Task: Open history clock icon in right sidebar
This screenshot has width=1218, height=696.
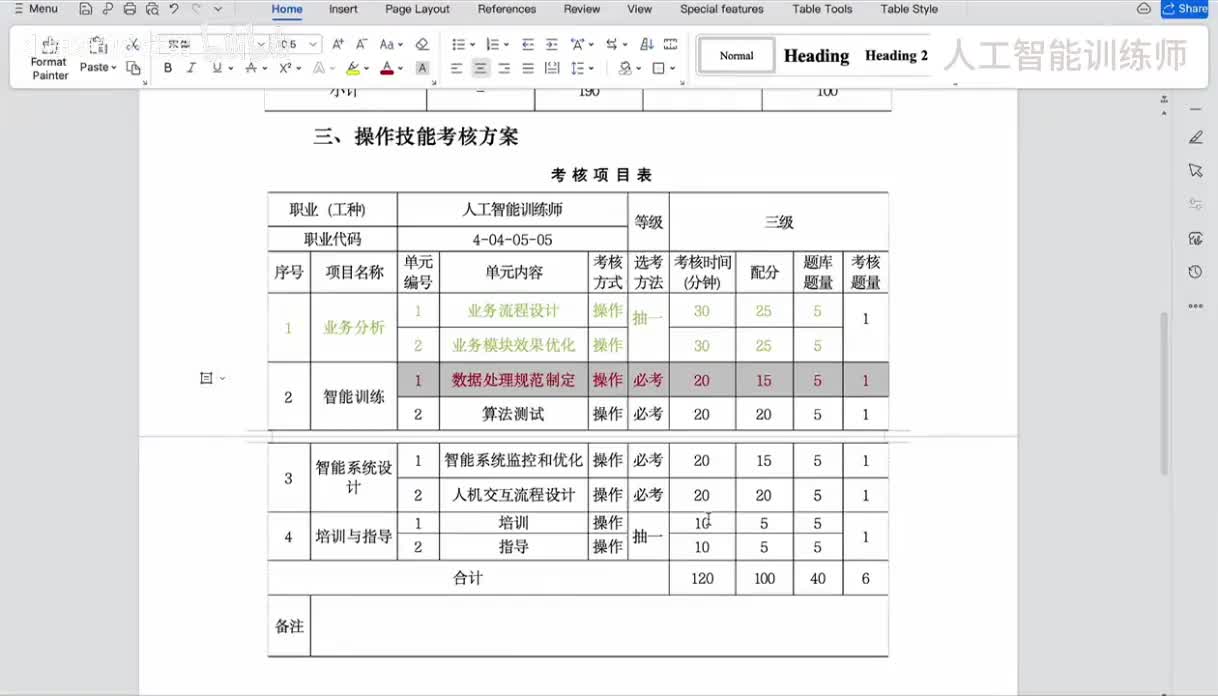Action: [1195, 272]
